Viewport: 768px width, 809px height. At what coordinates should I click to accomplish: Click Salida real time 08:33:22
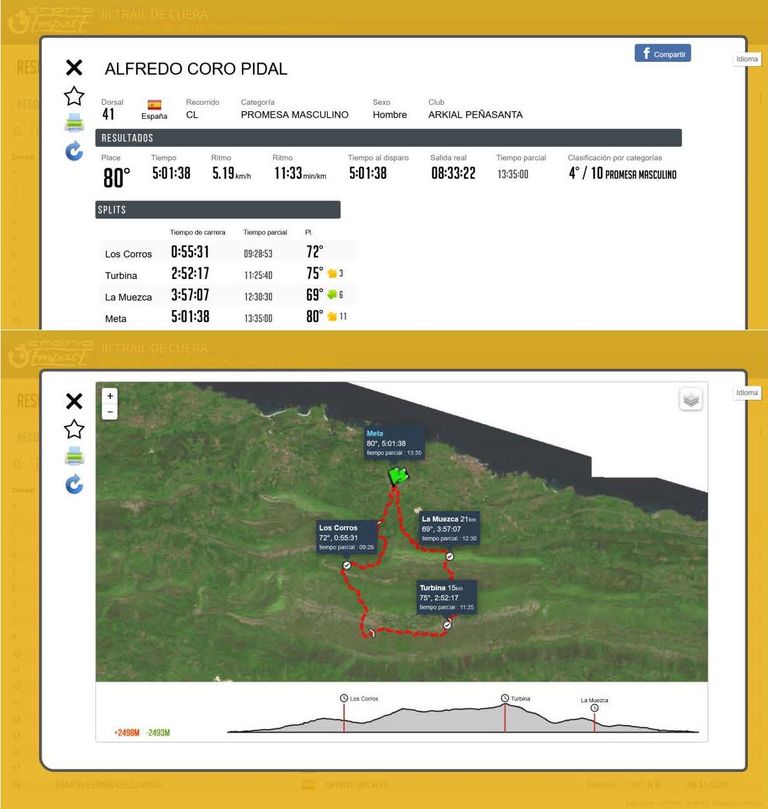[x=453, y=173]
